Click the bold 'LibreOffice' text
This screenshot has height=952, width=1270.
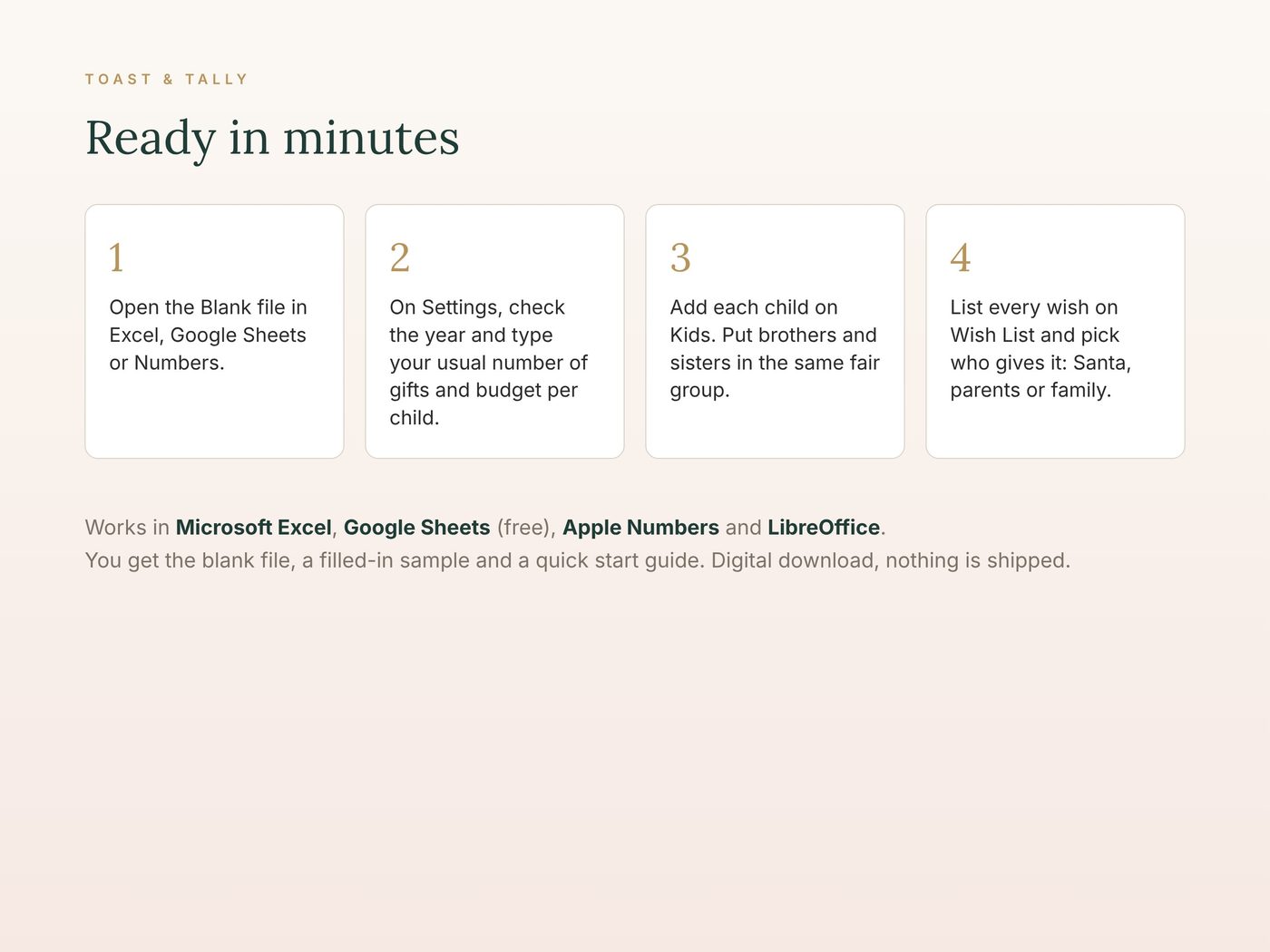pos(824,528)
